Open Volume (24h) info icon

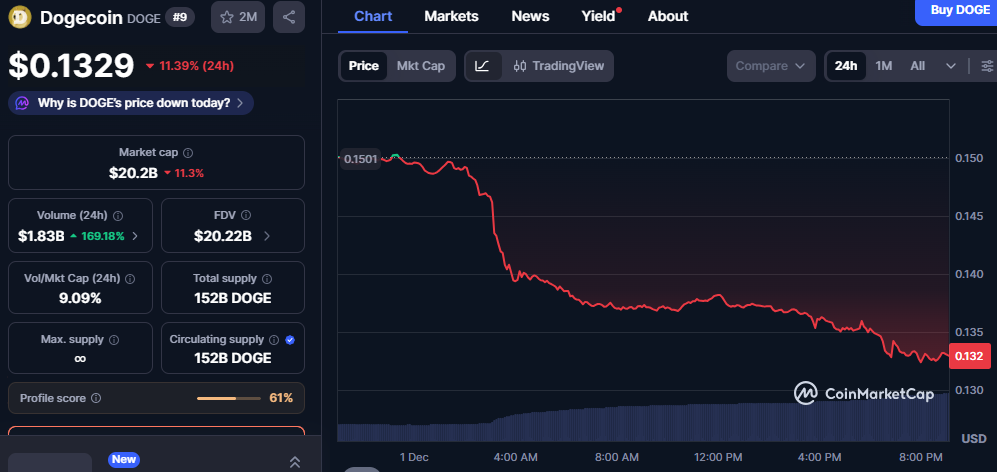click(118, 216)
